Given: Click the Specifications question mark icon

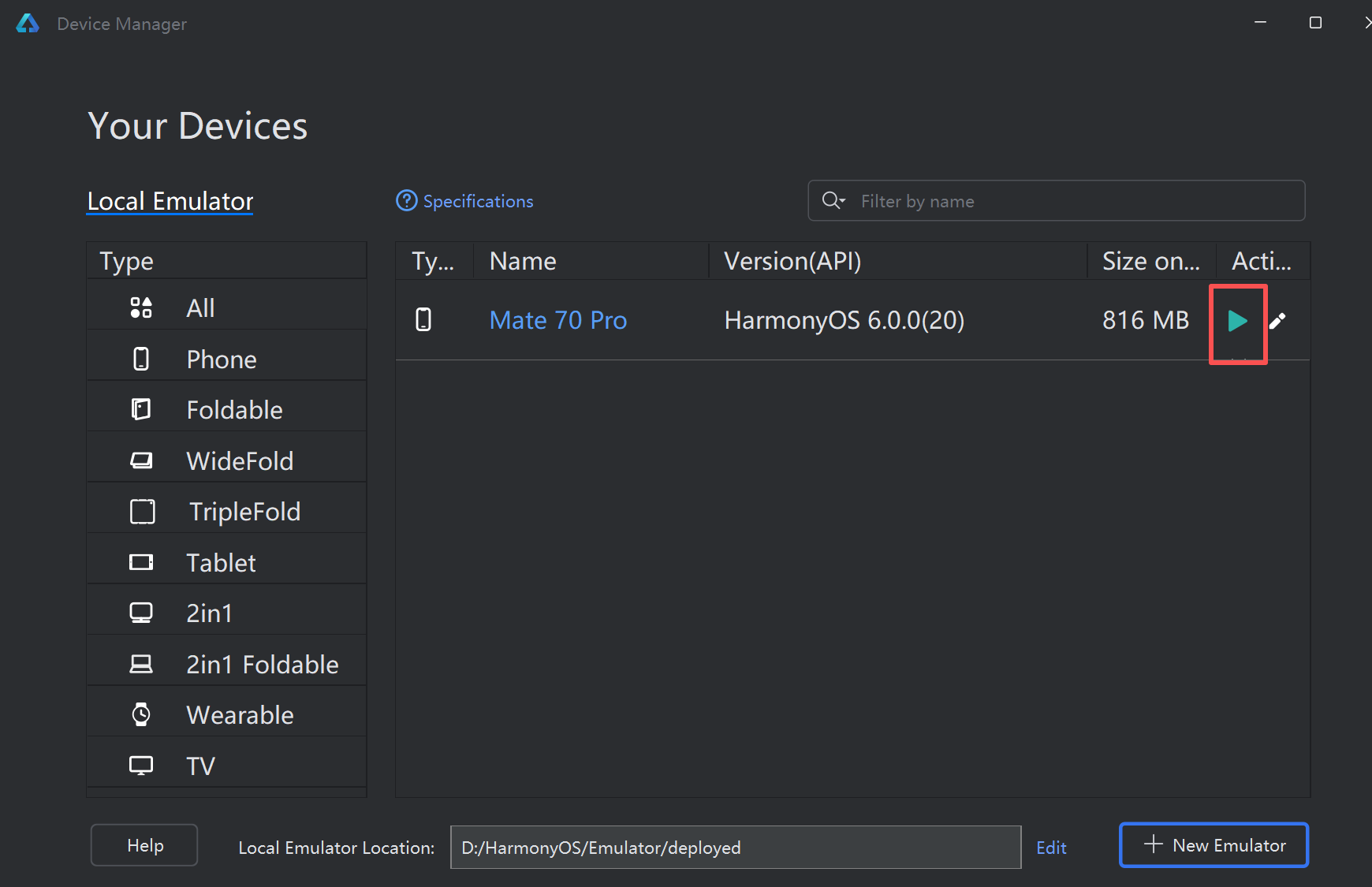Looking at the screenshot, I should tap(406, 200).
